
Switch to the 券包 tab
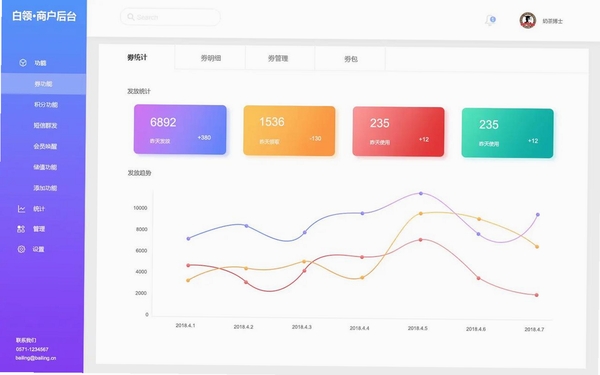click(x=351, y=59)
